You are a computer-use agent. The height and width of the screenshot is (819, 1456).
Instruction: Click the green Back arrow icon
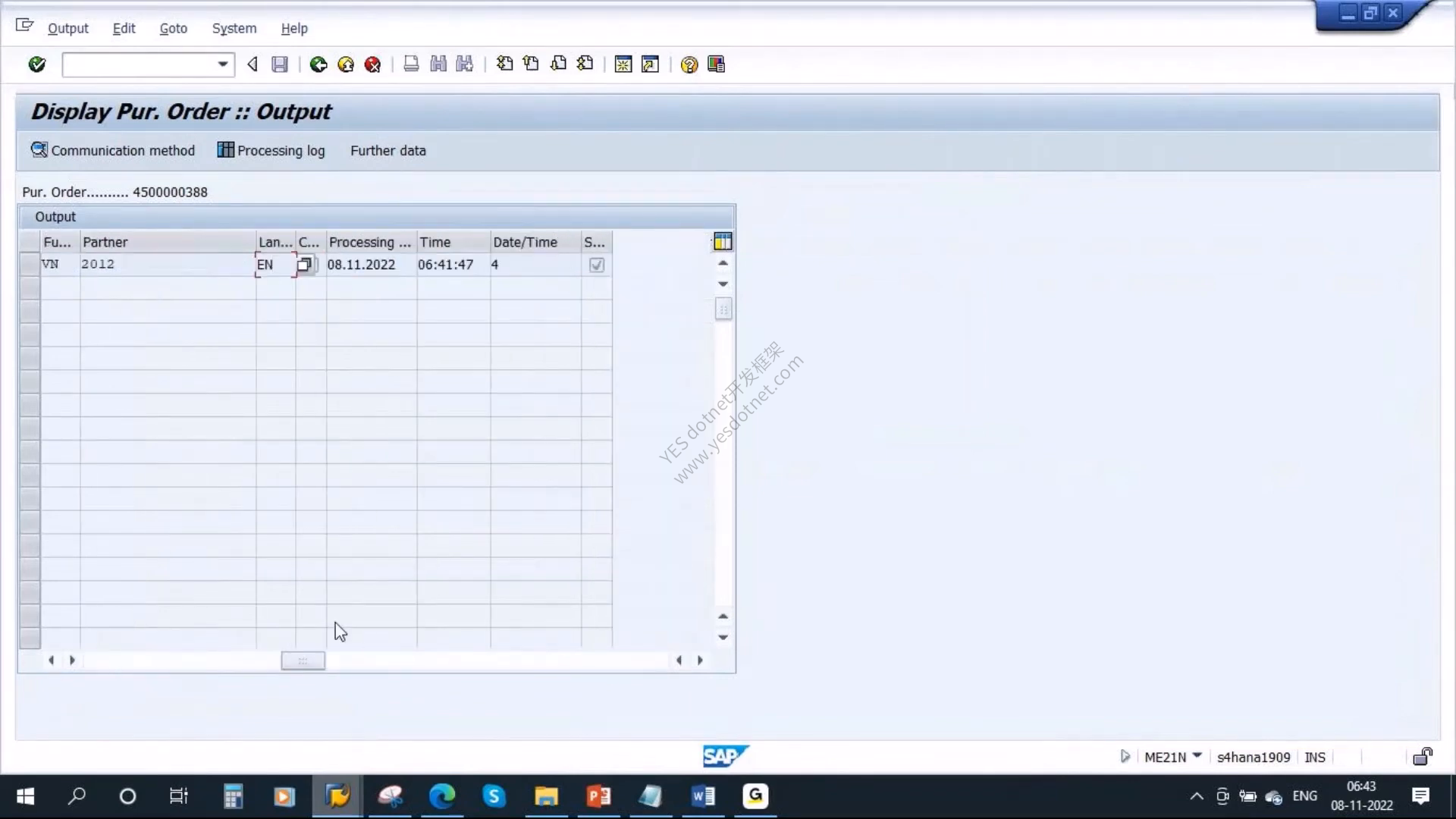tap(318, 64)
